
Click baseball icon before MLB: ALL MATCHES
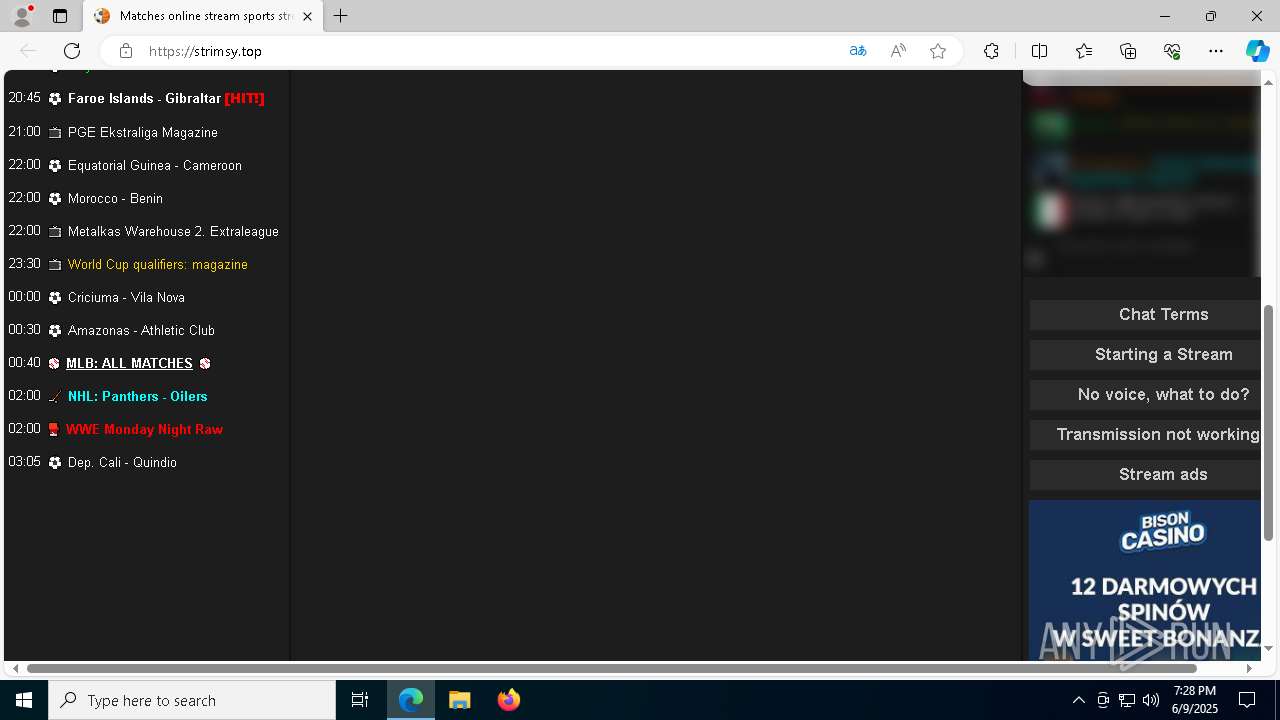tap(54, 364)
